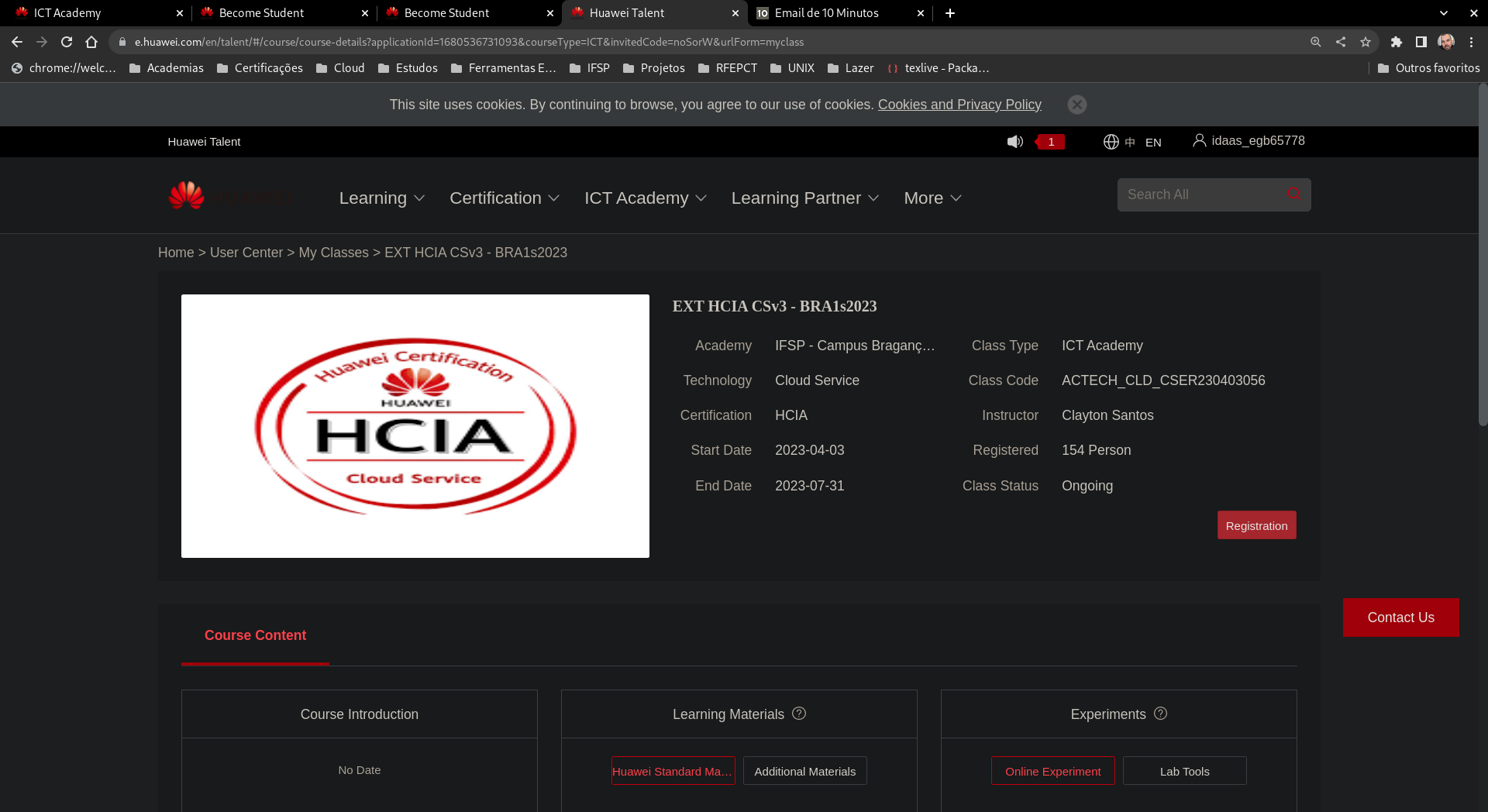Expand the Learning dropdown menu
The image size is (1488, 812).
click(381, 198)
